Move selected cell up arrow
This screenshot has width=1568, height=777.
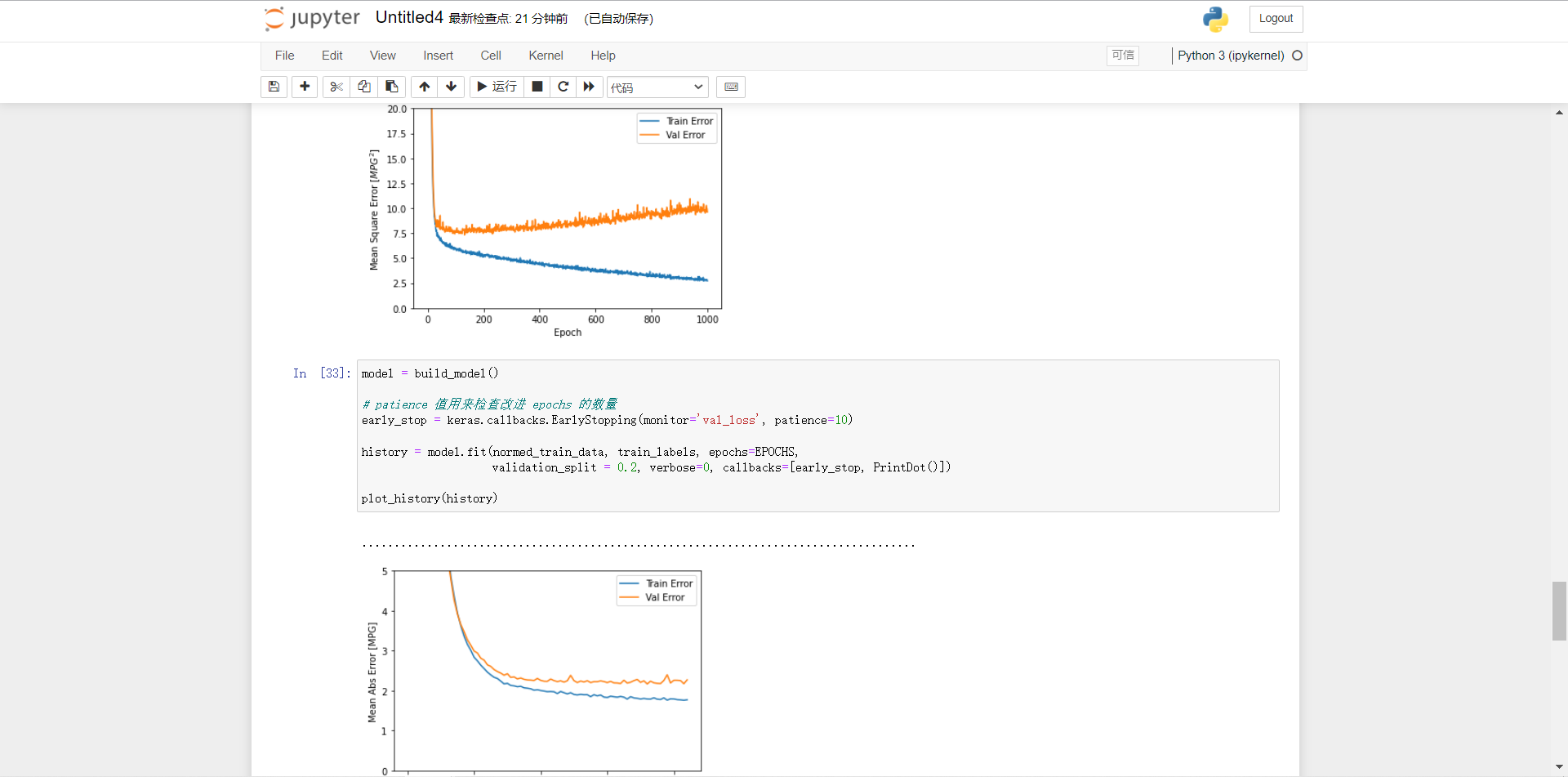425,87
